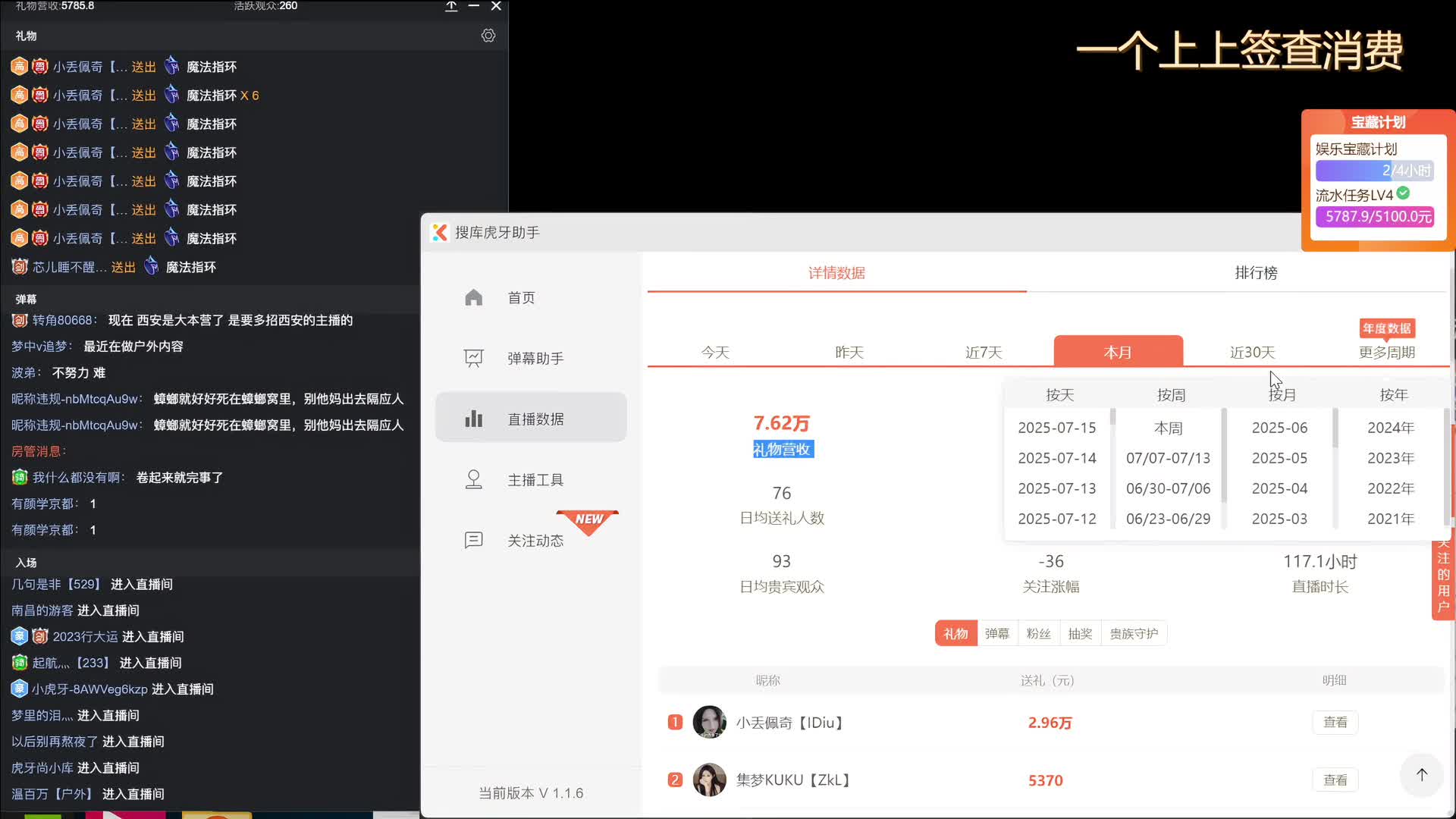Image resolution: width=1456 pixels, height=819 pixels.
Task: Select 直播数据 in sidebar
Action: pos(531,417)
